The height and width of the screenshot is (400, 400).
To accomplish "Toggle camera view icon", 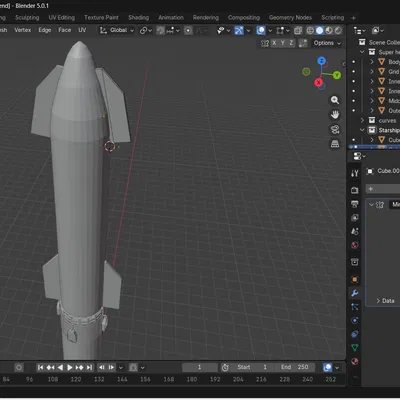I will (335, 129).
